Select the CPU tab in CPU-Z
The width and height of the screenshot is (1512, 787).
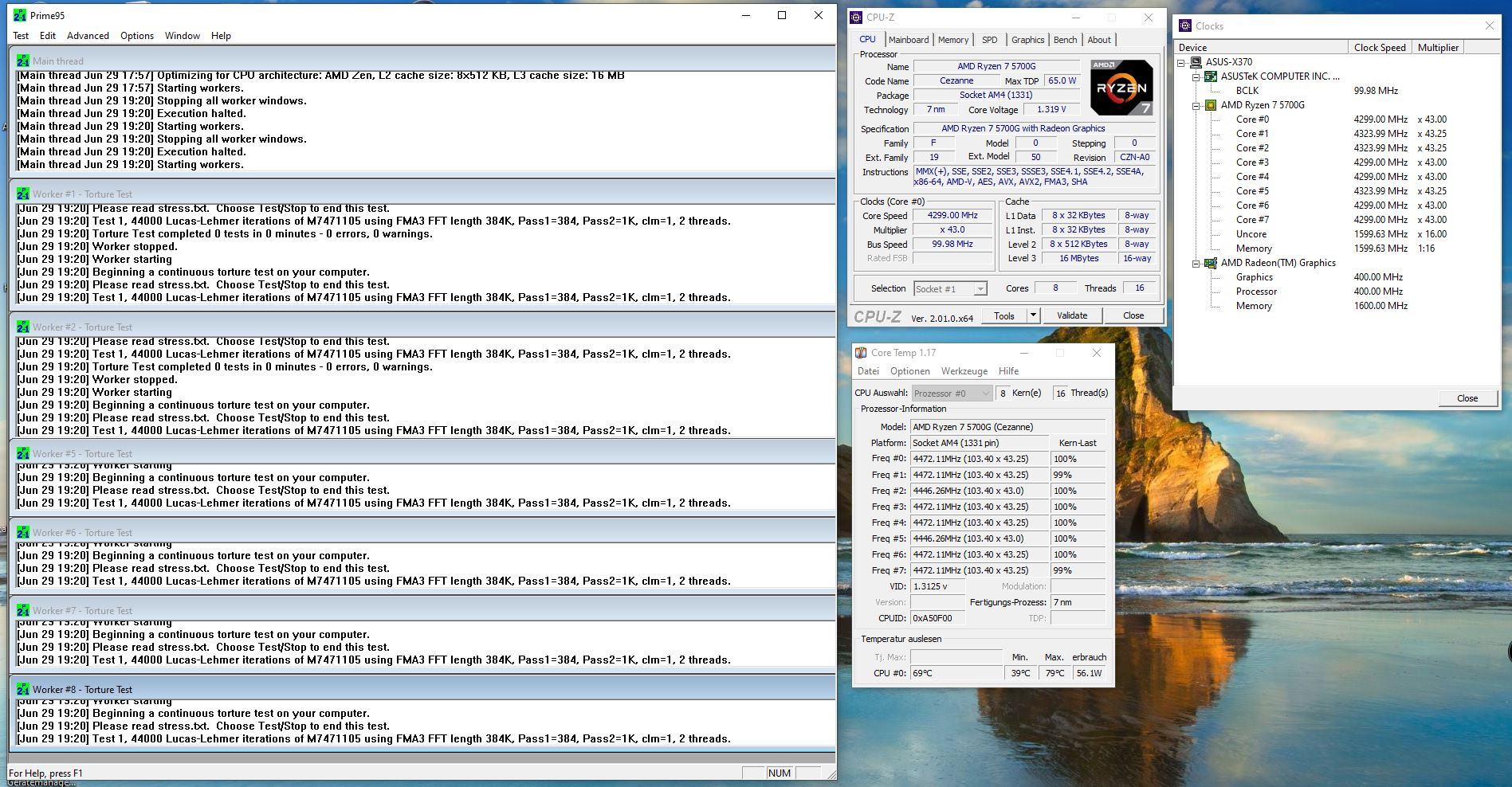pyautogui.click(x=867, y=39)
